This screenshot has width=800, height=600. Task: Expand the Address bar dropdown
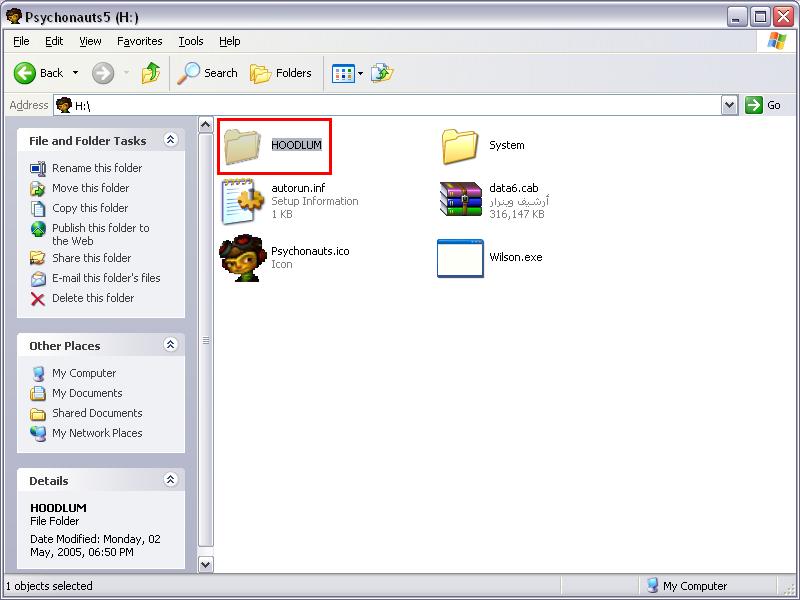pyautogui.click(x=729, y=105)
